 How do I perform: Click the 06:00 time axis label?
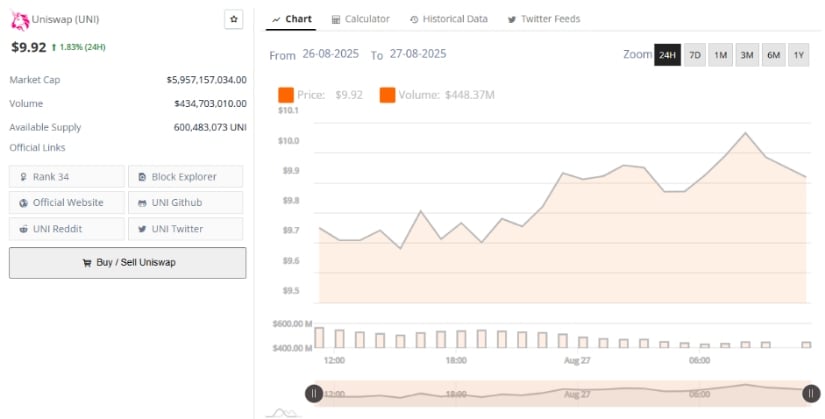[699, 361]
